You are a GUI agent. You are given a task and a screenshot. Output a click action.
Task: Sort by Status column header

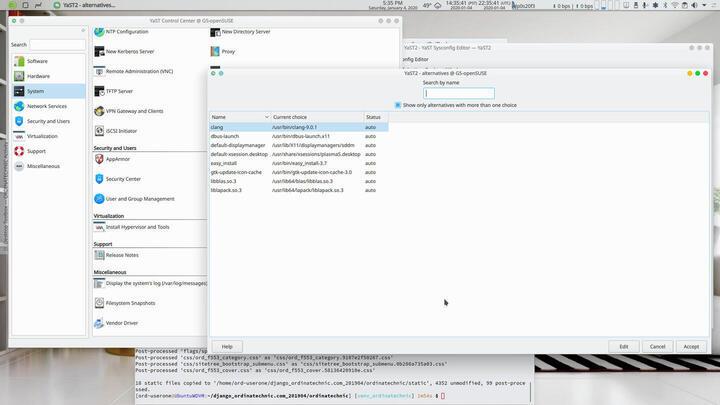pos(376,117)
